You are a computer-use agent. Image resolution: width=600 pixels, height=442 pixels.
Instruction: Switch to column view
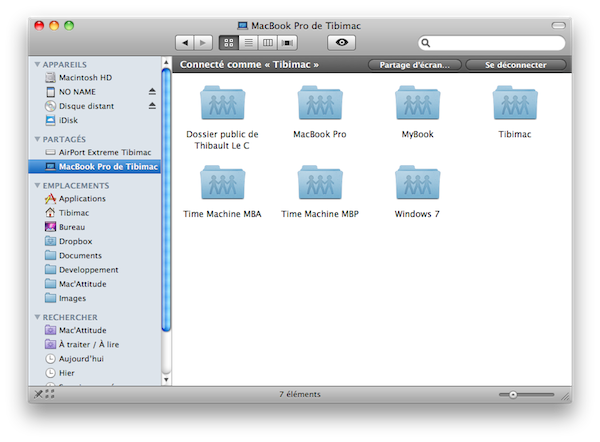tap(268, 43)
